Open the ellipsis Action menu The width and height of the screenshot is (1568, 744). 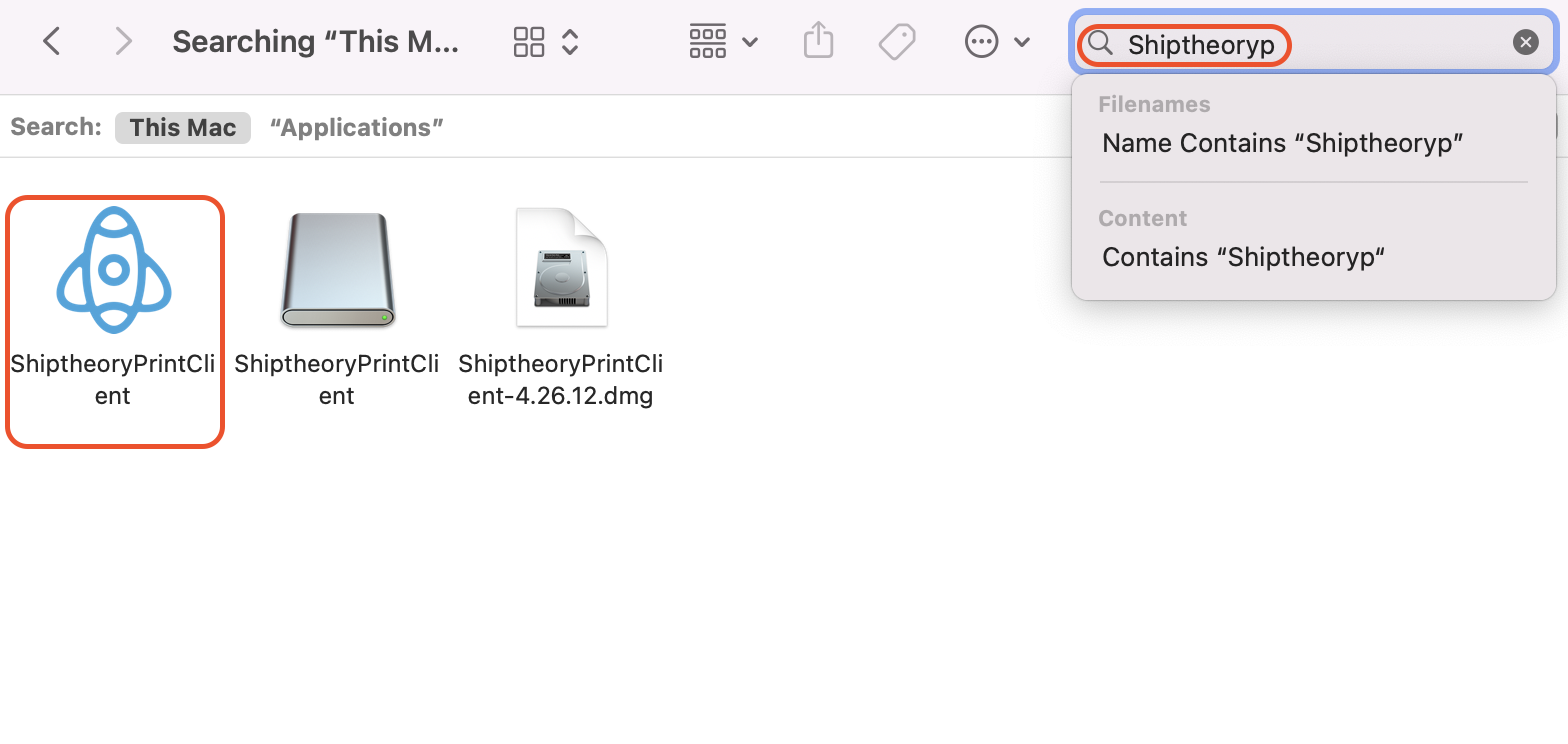981,41
